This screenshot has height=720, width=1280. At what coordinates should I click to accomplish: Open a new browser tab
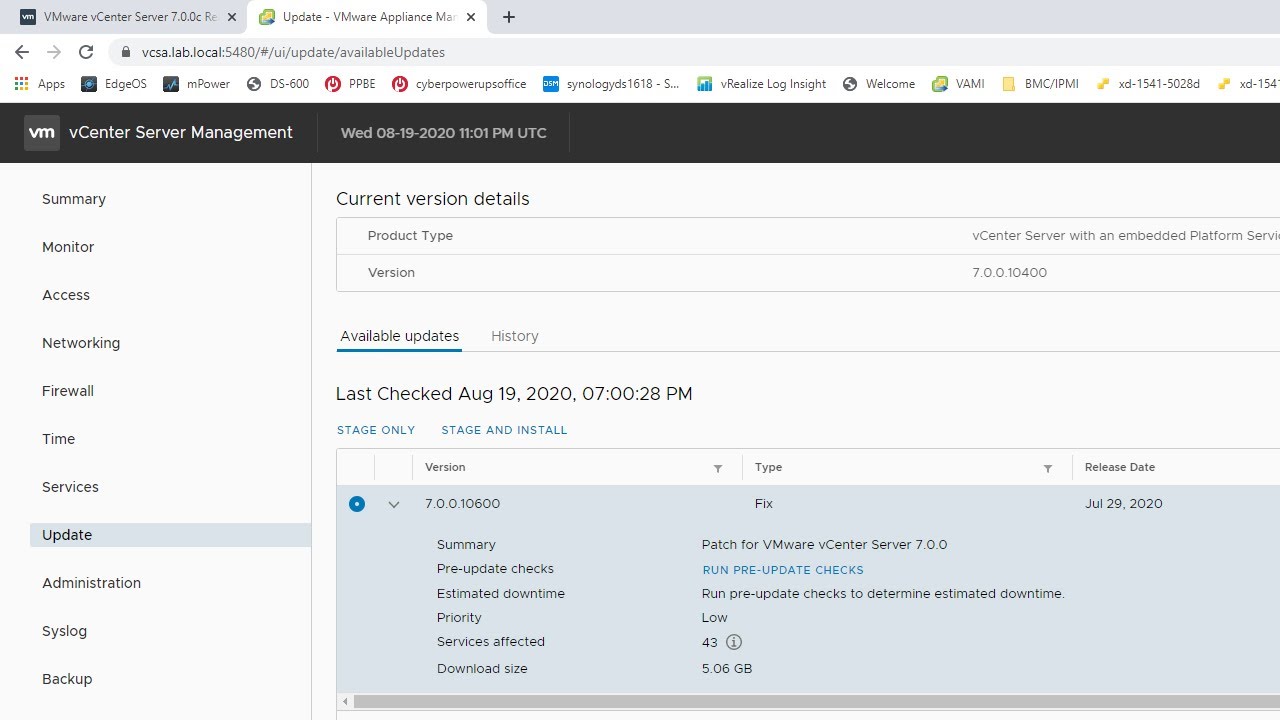(x=509, y=17)
